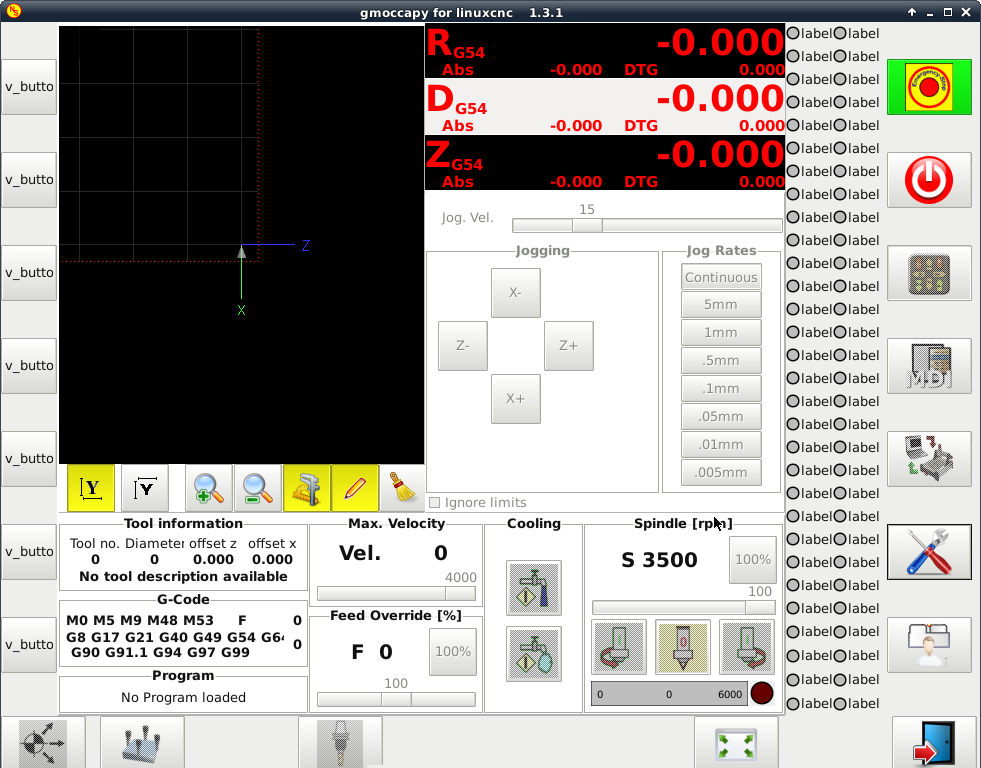Jog the X- axis button
The image size is (981, 768).
pos(516,293)
